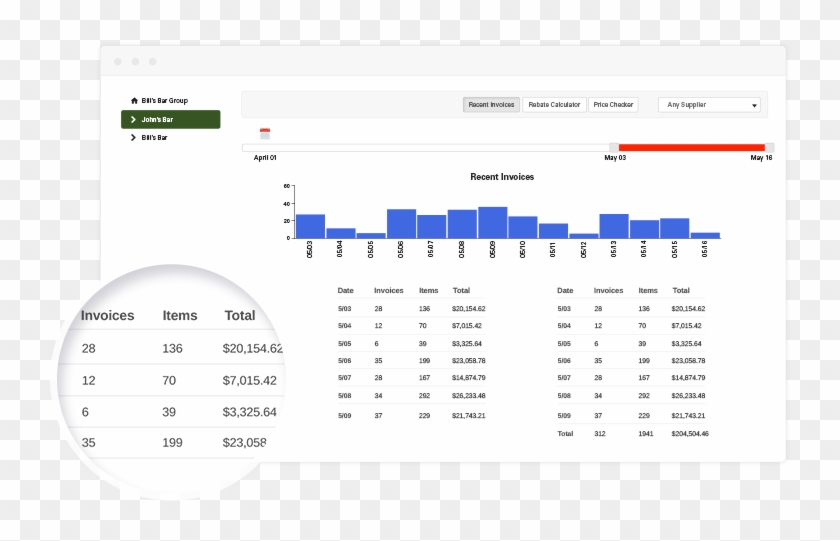The height and width of the screenshot is (541, 840).
Task: Click the red selected range on date slider
Action: pyautogui.click(x=691, y=148)
